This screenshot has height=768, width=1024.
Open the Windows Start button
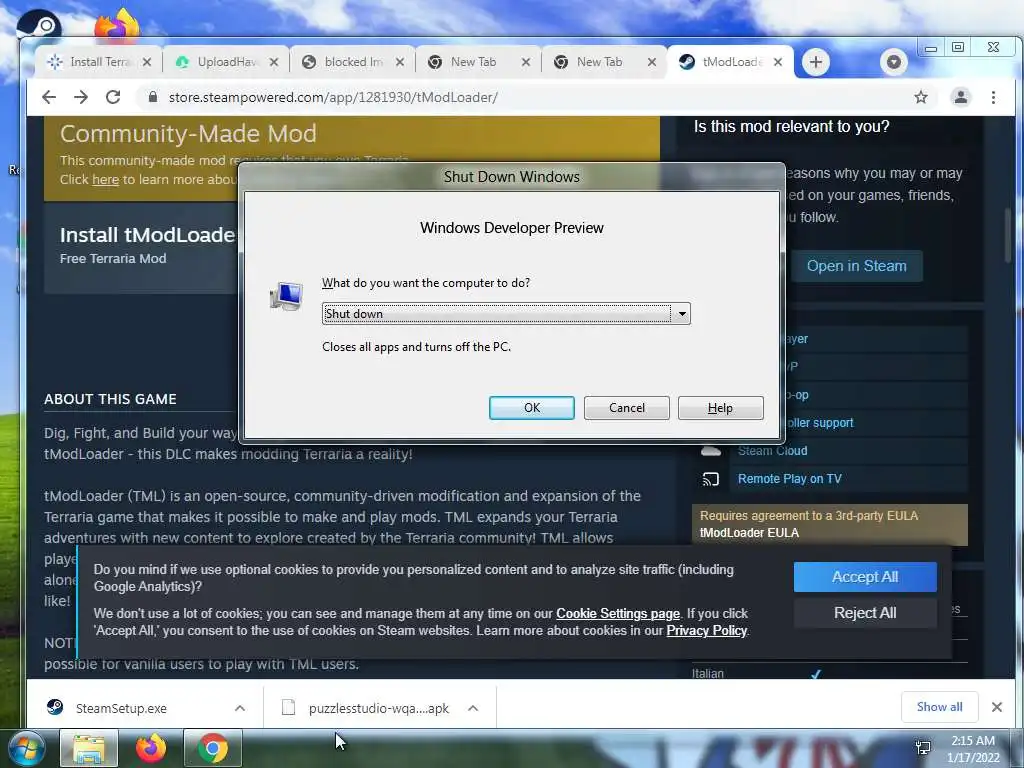[26, 748]
